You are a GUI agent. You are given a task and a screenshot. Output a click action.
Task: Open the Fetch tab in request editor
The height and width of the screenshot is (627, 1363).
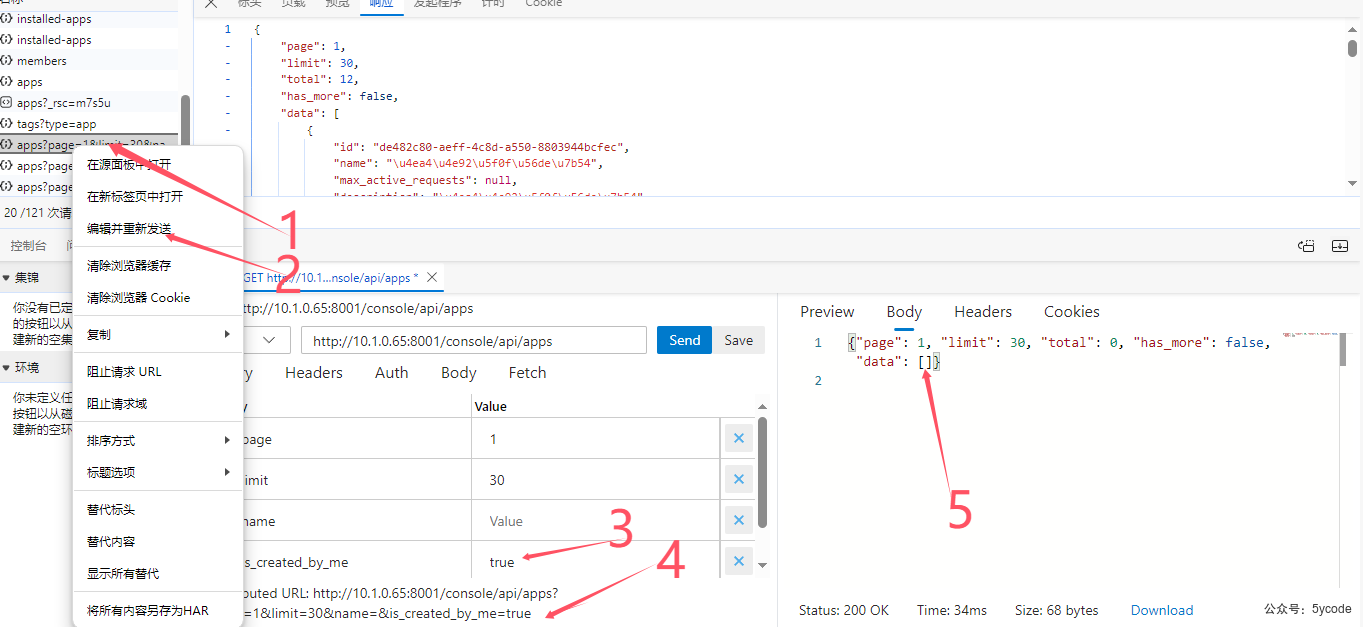pyautogui.click(x=527, y=372)
